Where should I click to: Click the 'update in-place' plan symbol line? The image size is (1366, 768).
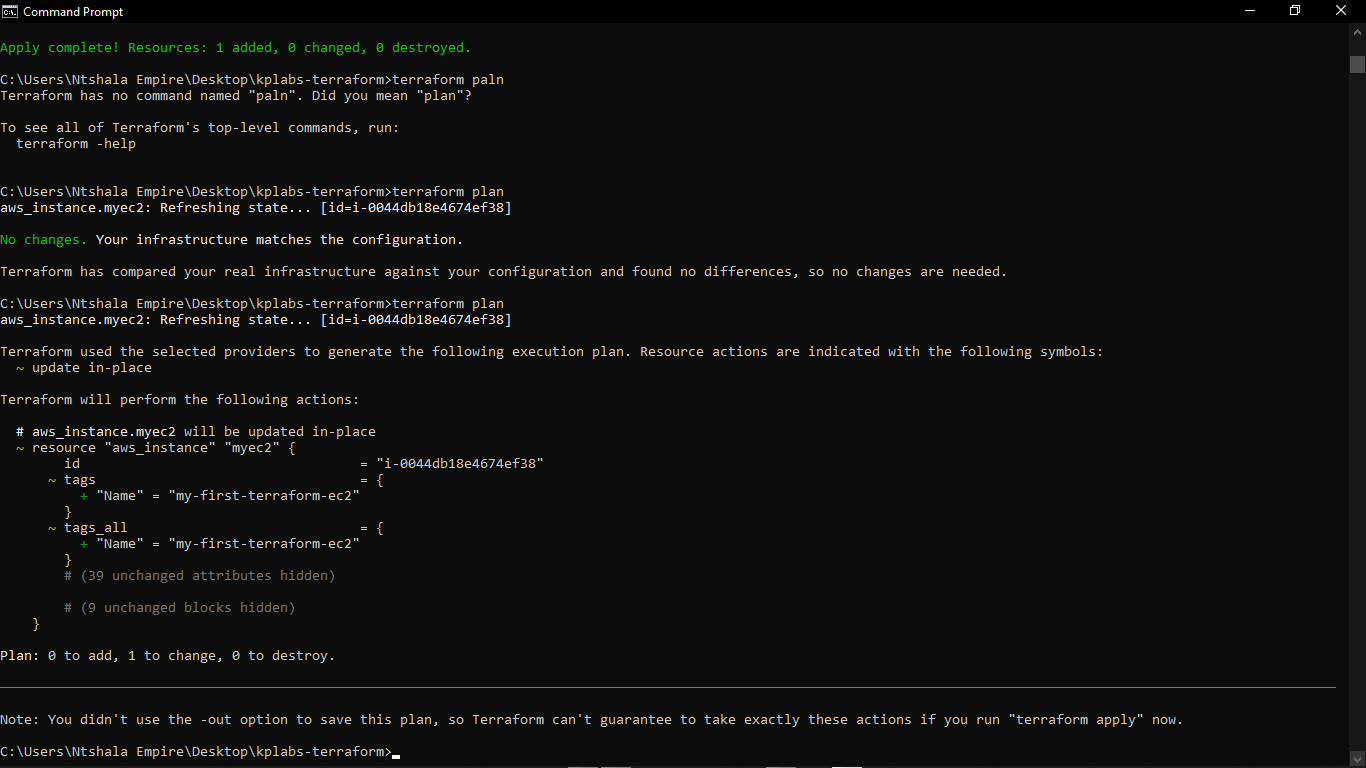pos(85,367)
